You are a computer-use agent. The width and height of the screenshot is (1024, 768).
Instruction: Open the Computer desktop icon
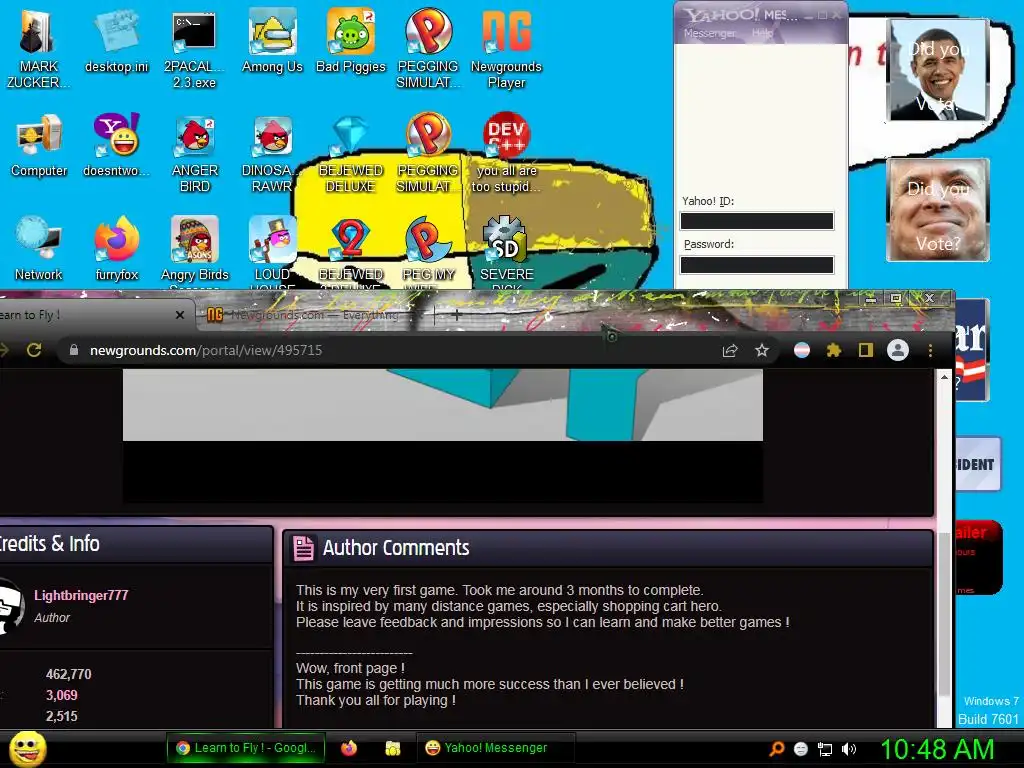coord(39,145)
